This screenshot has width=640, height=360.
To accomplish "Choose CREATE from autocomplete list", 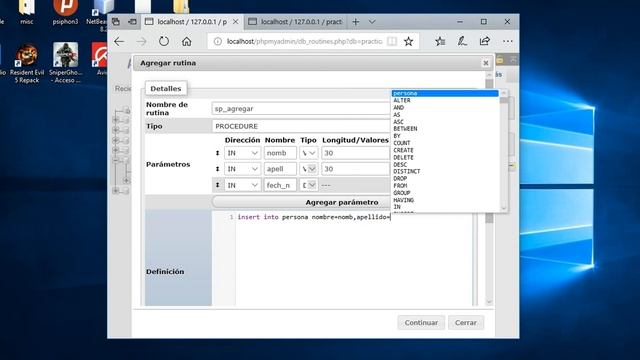I will pyautogui.click(x=445, y=150).
